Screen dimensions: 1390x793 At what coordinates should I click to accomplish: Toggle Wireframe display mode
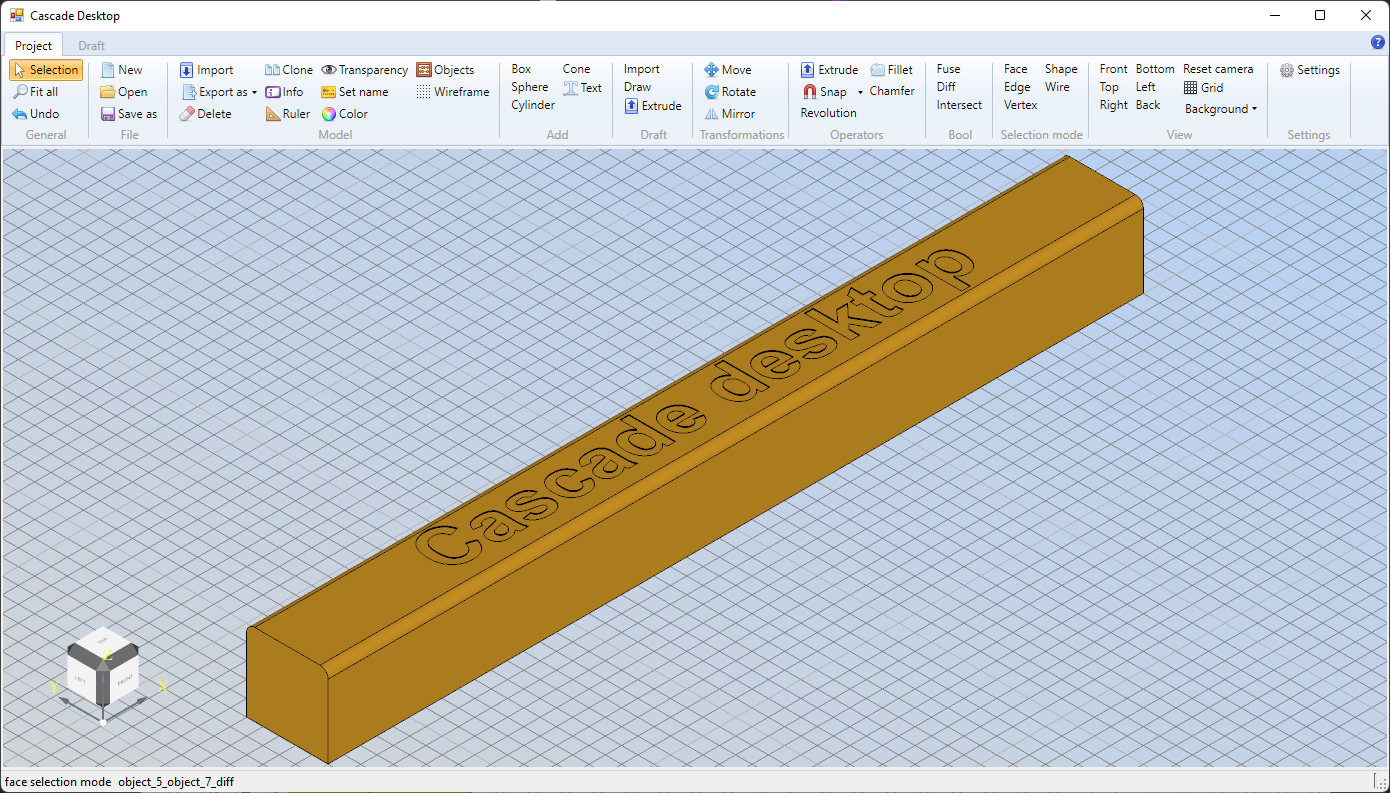tap(453, 92)
